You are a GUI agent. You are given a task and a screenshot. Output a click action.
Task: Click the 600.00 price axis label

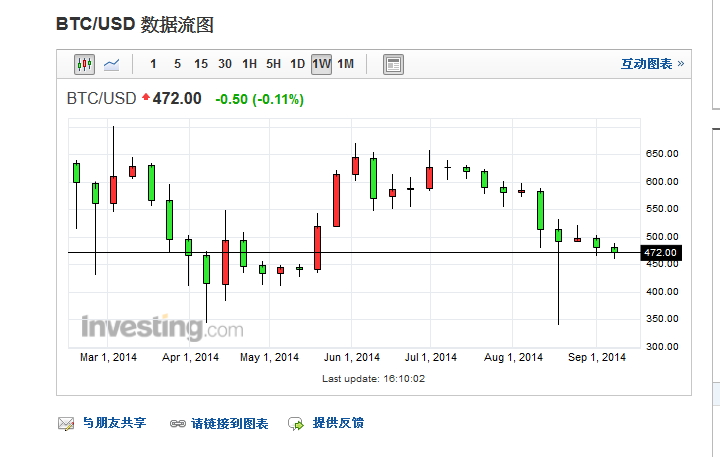click(x=662, y=182)
